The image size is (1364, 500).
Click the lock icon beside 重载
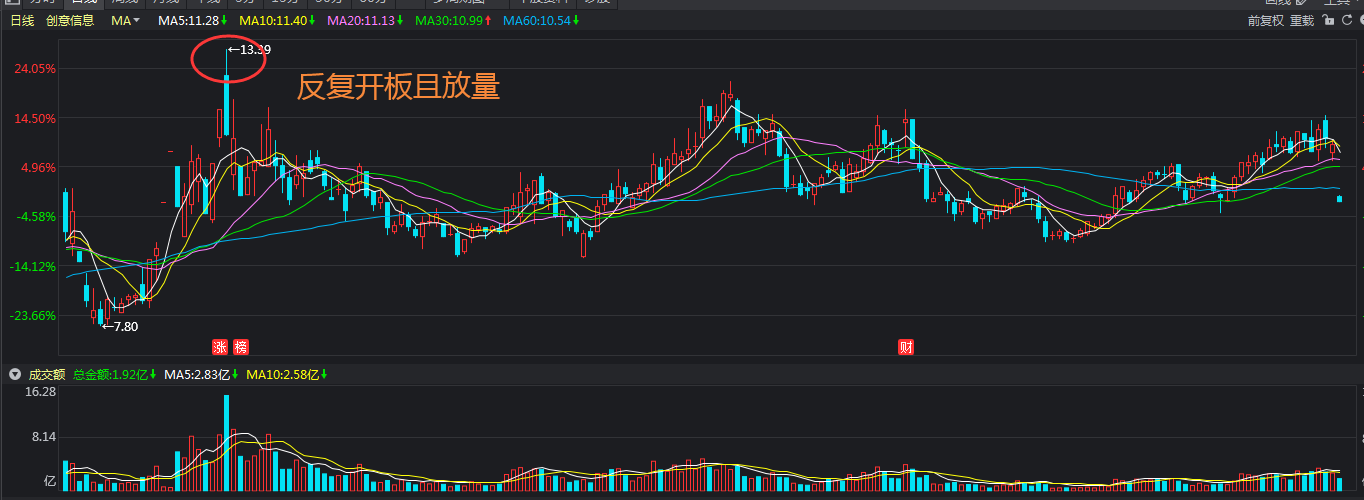click(1328, 20)
